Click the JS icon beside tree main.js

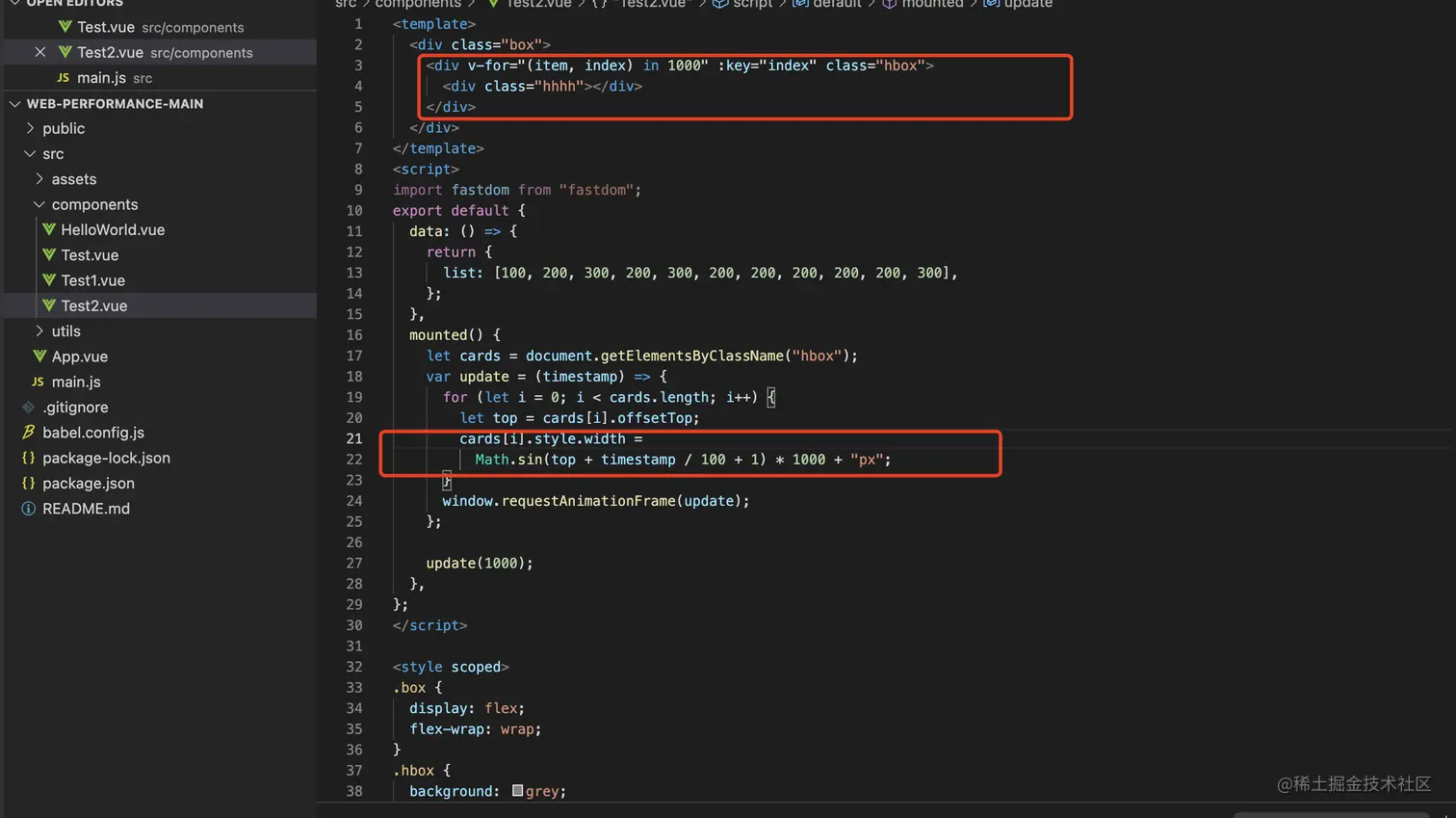38,382
